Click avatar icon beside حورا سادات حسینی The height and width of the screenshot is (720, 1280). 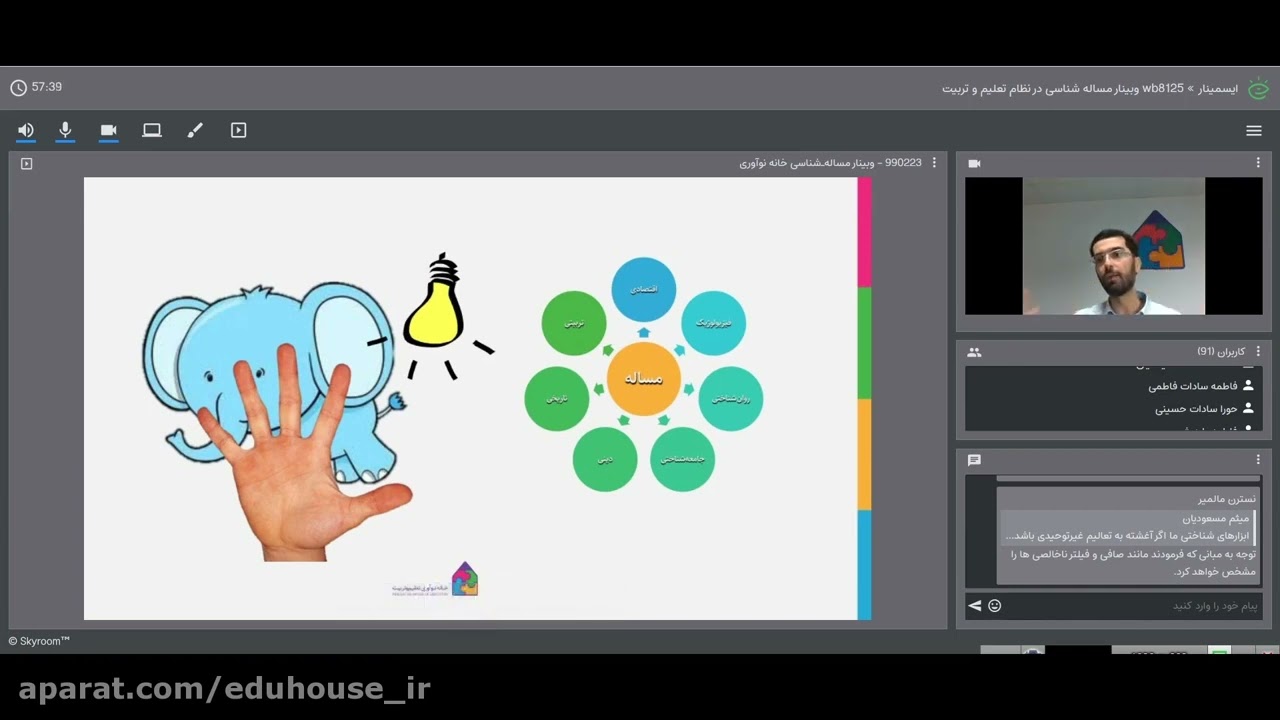pos(1248,408)
